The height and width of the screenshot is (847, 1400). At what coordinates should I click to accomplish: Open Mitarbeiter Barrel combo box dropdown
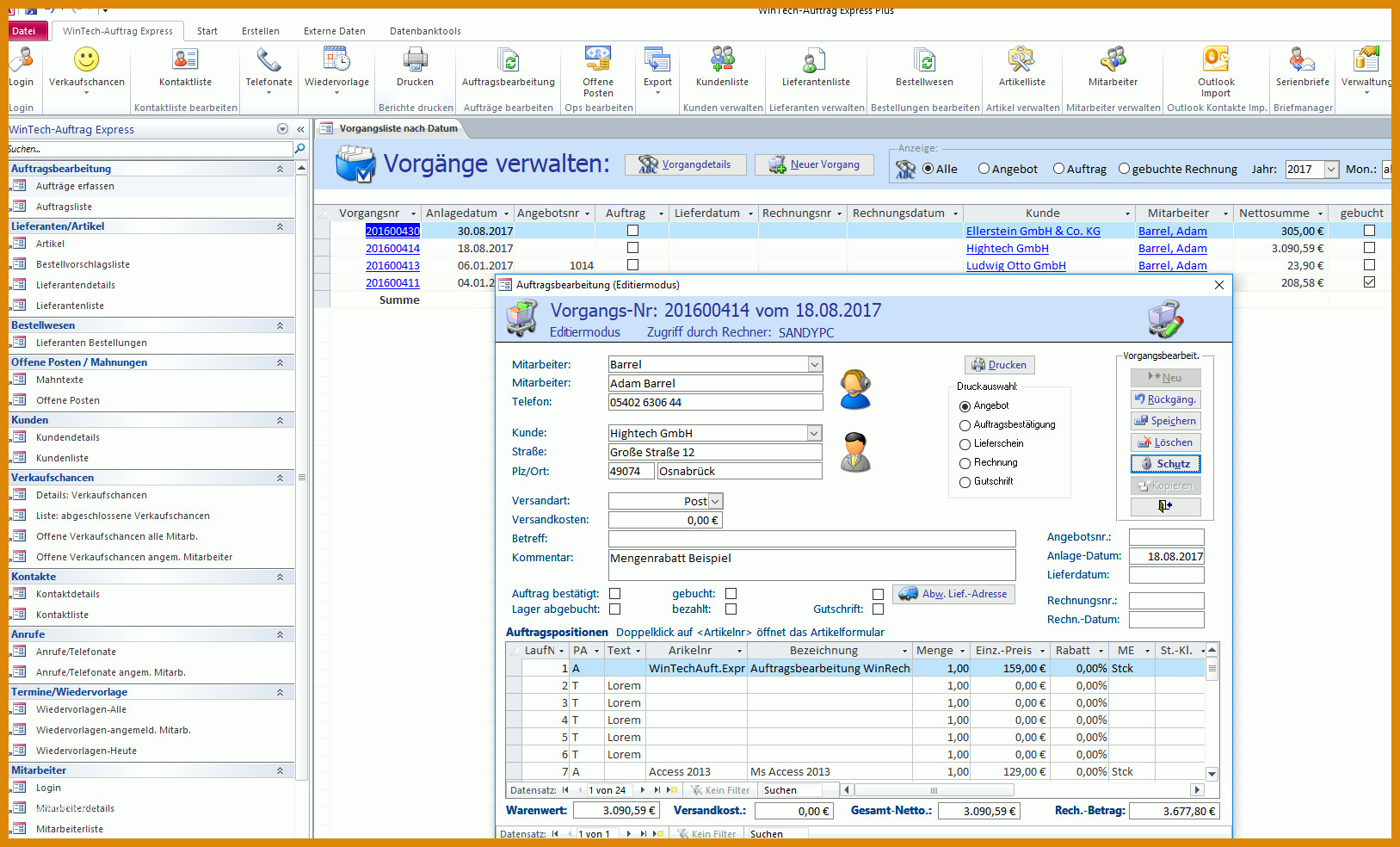pyautogui.click(x=815, y=364)
